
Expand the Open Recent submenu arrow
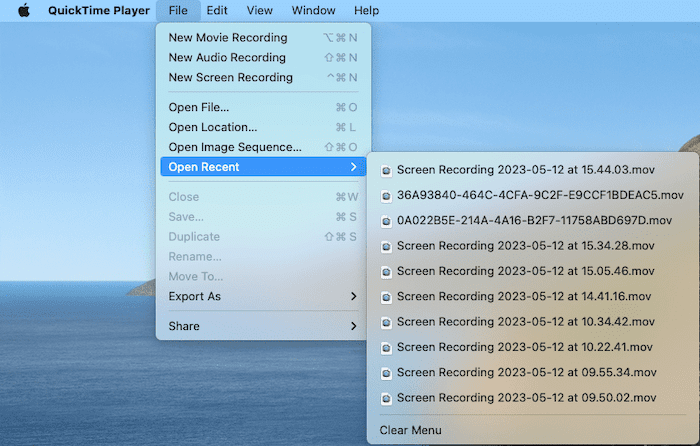point(353,167)
